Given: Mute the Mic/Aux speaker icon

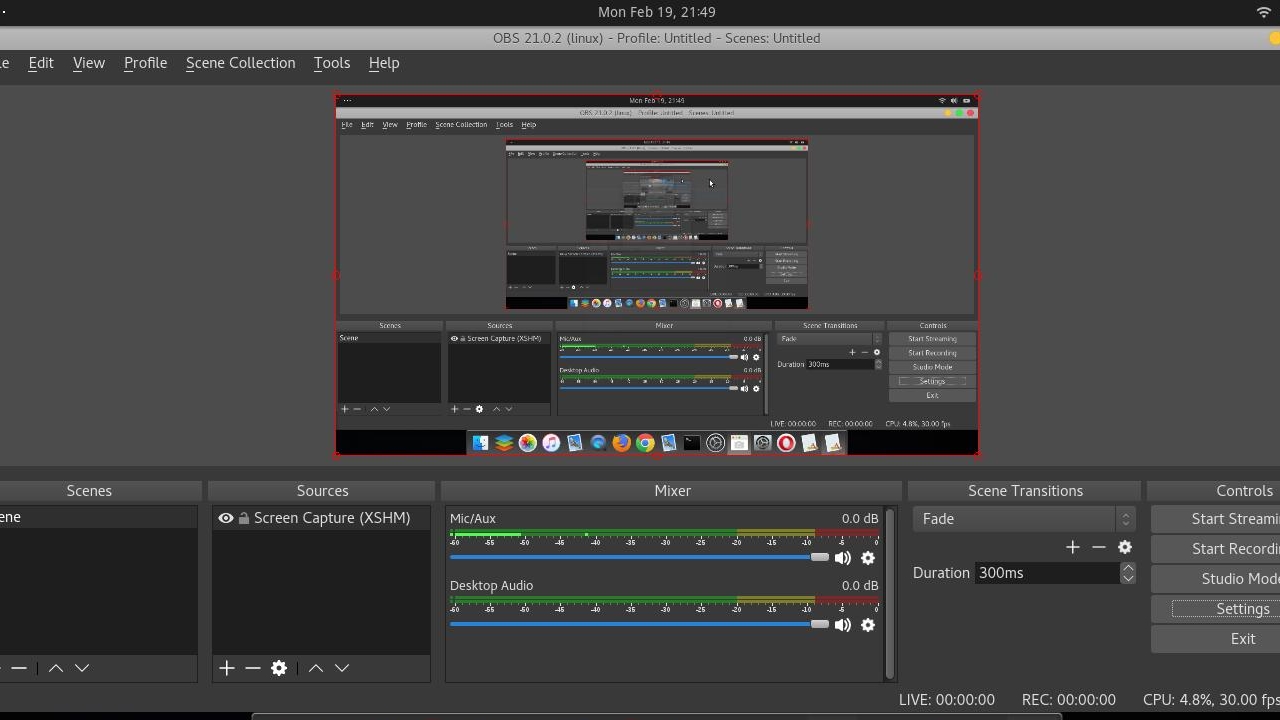Looking at the screenshot, I should (843, 558).
